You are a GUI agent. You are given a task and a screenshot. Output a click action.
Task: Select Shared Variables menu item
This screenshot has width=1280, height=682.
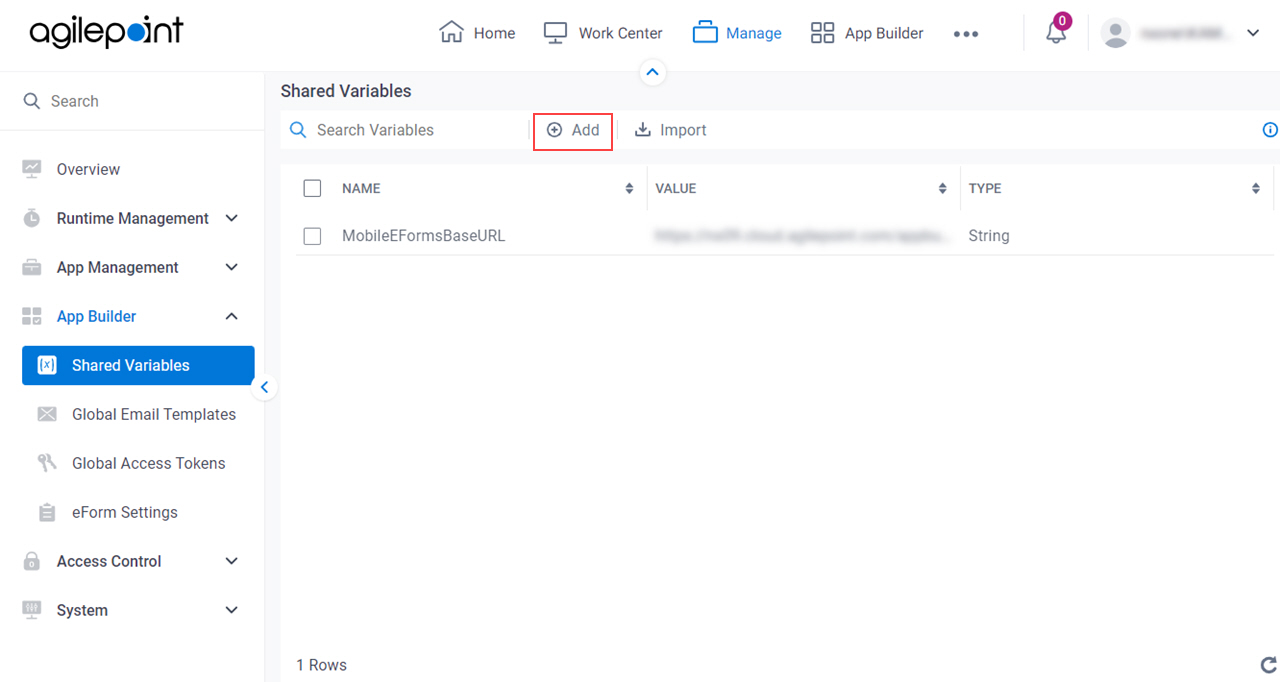138,365
